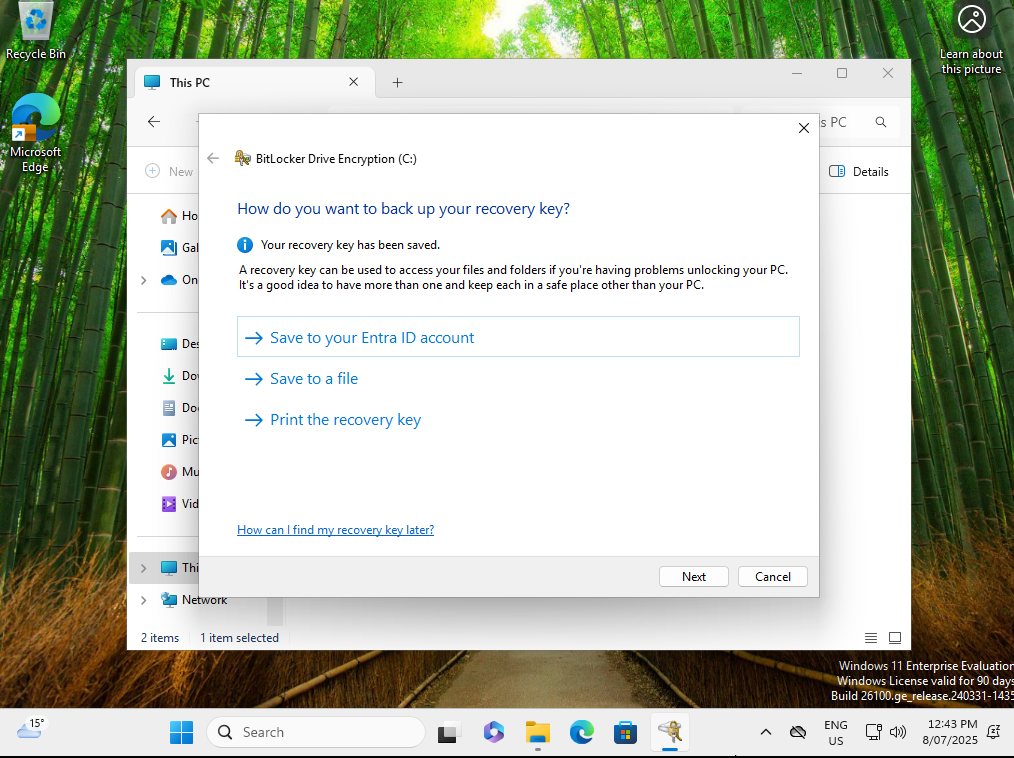Screen dimensions: 1014x758
Task: Select Save to your Entra ID account
Action: point(371,338)
